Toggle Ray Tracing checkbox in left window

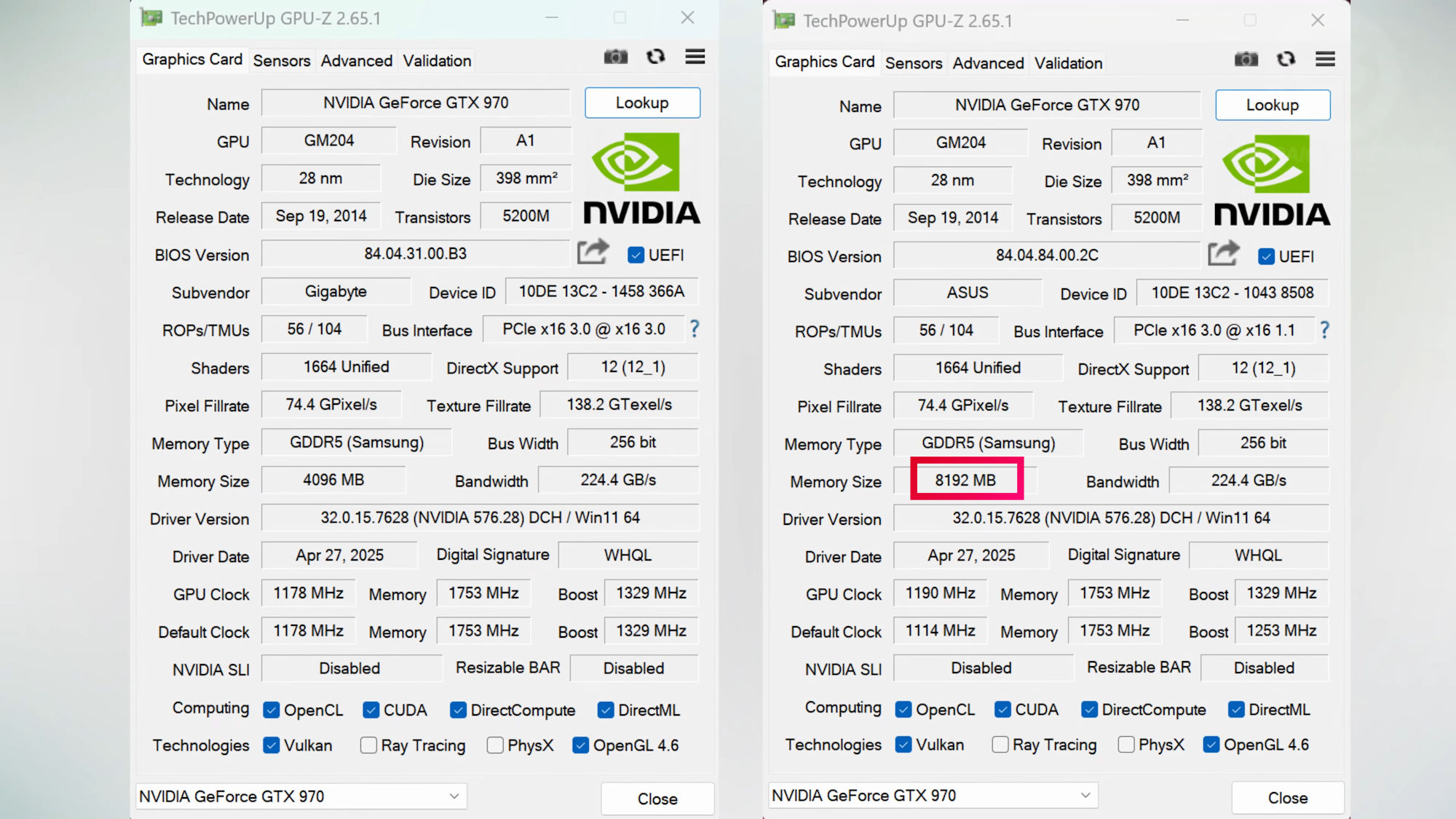coord(368,745)
